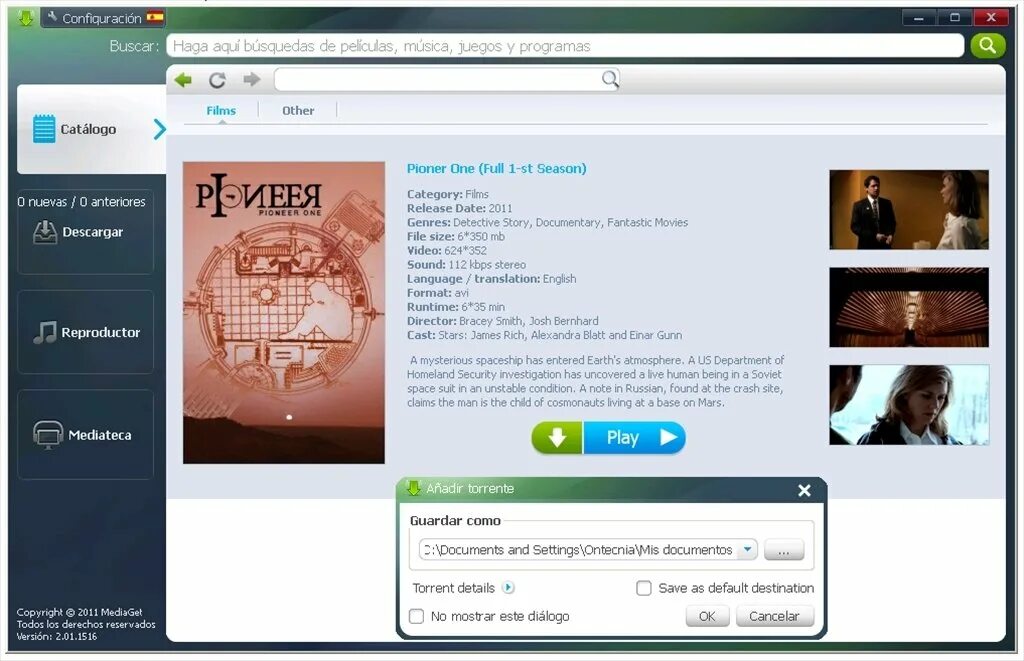Click the 'Versión: 2.01.1516' text
Viewport: 1024px width, 661px height.
(57, 636)
